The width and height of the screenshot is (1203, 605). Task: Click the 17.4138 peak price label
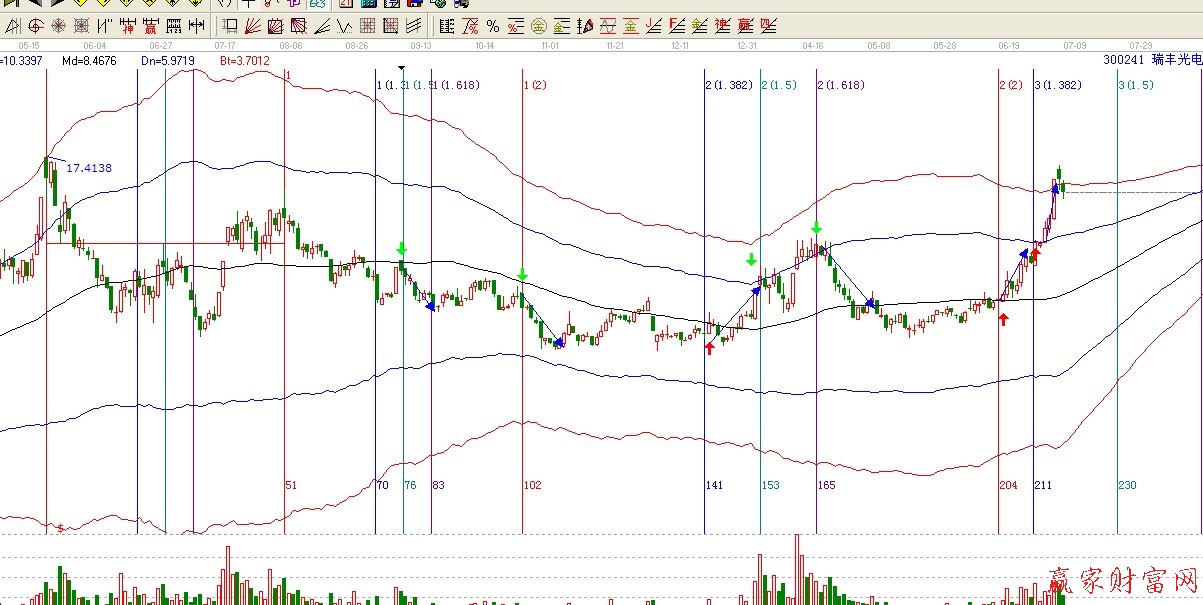click(x=89, y=168)
